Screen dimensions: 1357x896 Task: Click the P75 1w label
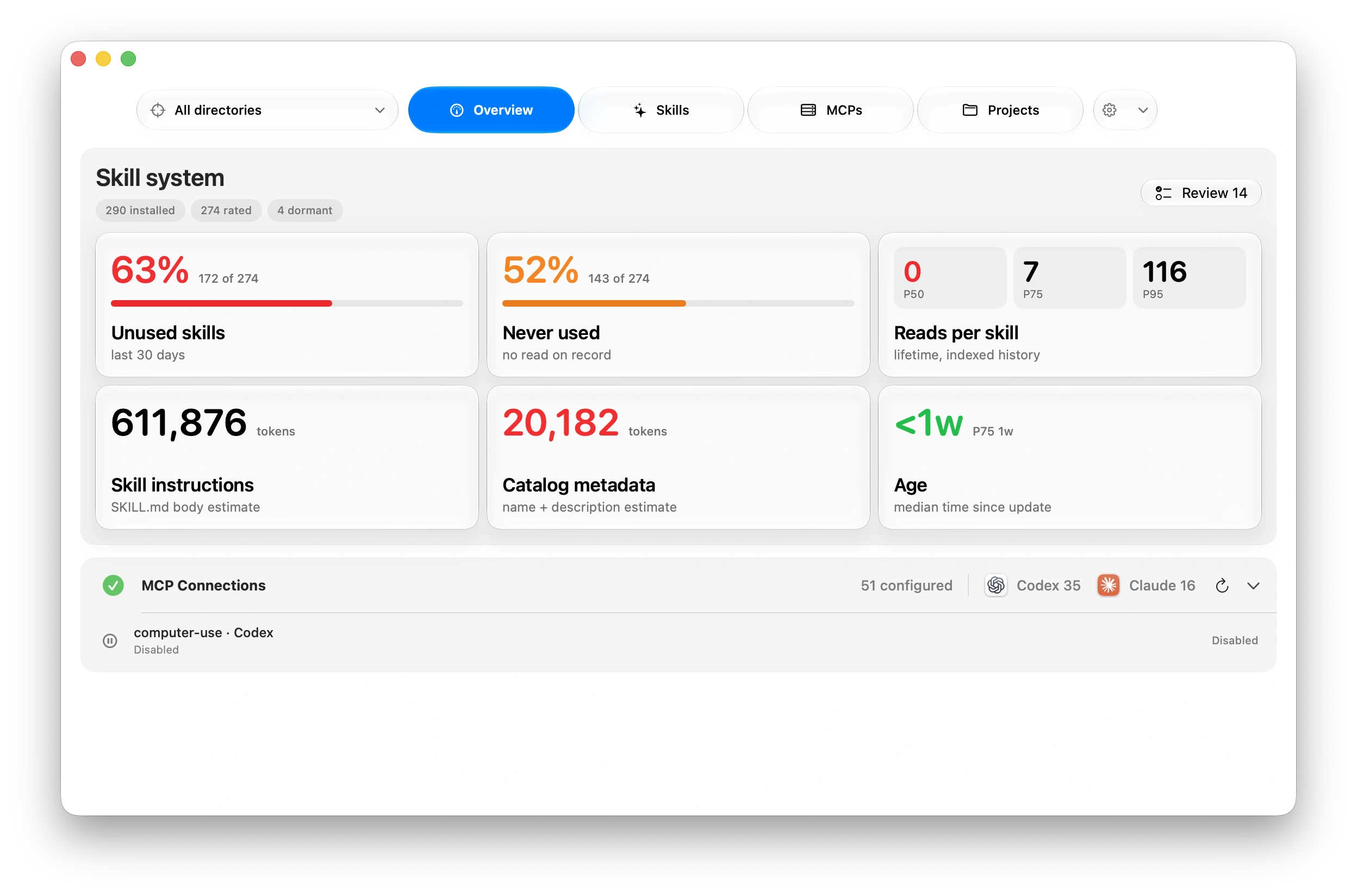click(x=993, y=432)
